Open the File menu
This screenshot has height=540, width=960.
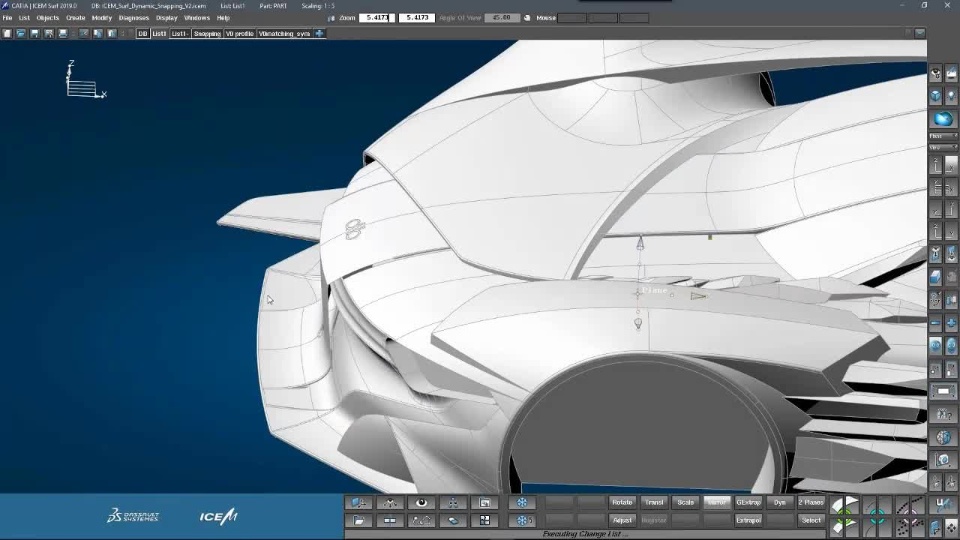7,18
